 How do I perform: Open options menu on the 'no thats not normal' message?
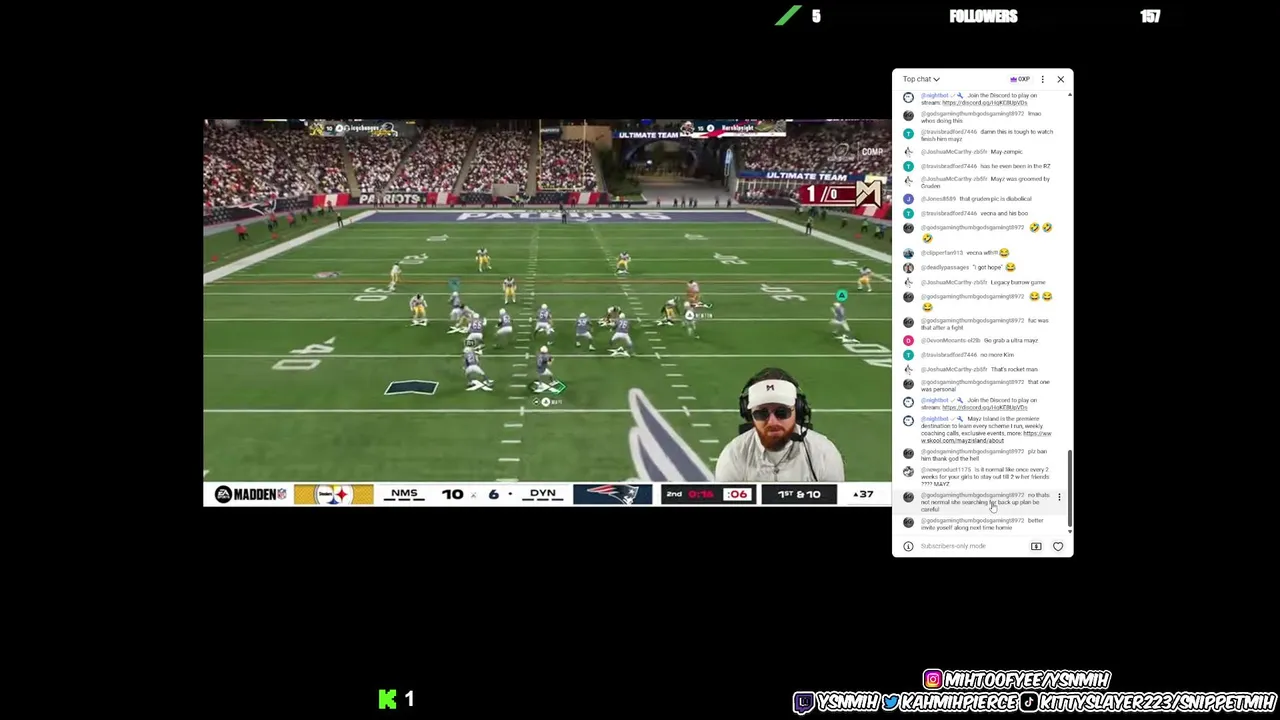point(1059,497)
